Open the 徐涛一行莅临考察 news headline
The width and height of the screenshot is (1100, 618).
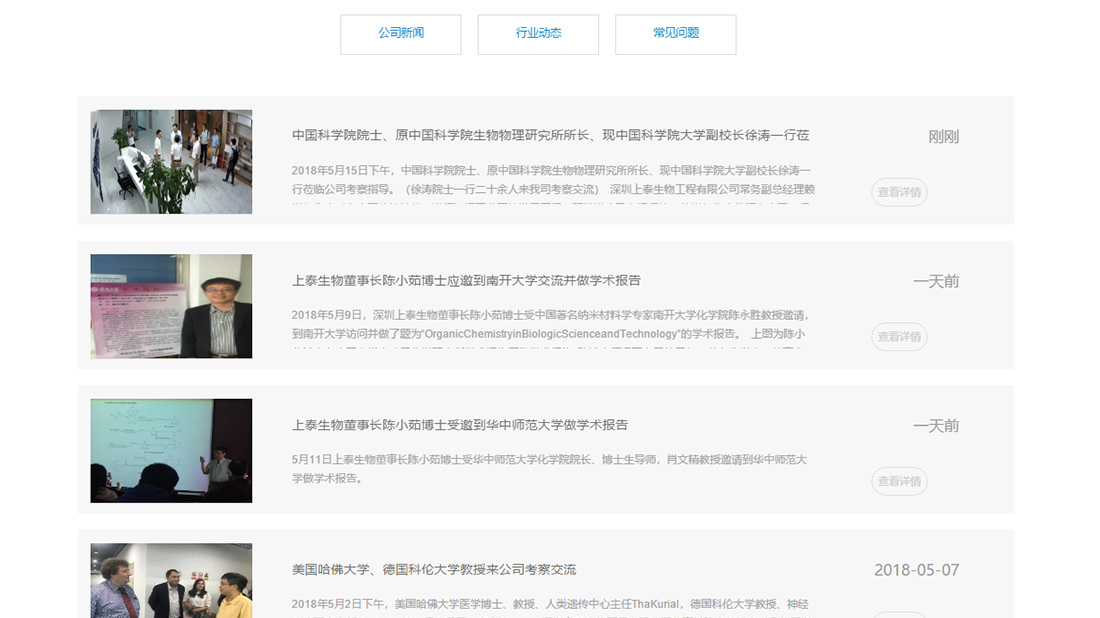(550, 134)
